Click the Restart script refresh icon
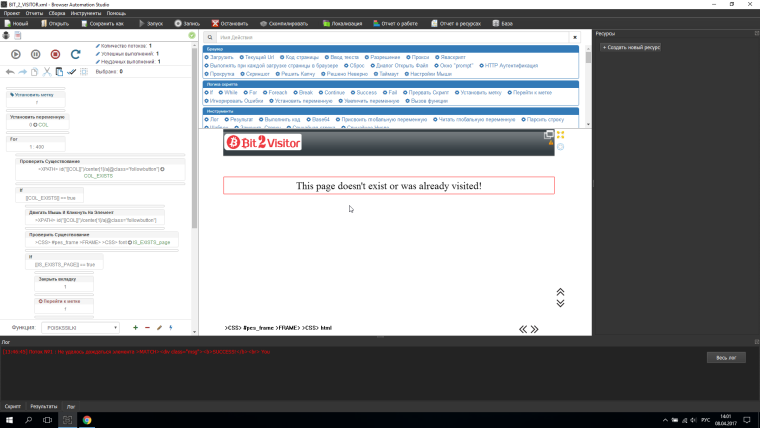Screen dimensions: 760x428 tap(75, 54)
